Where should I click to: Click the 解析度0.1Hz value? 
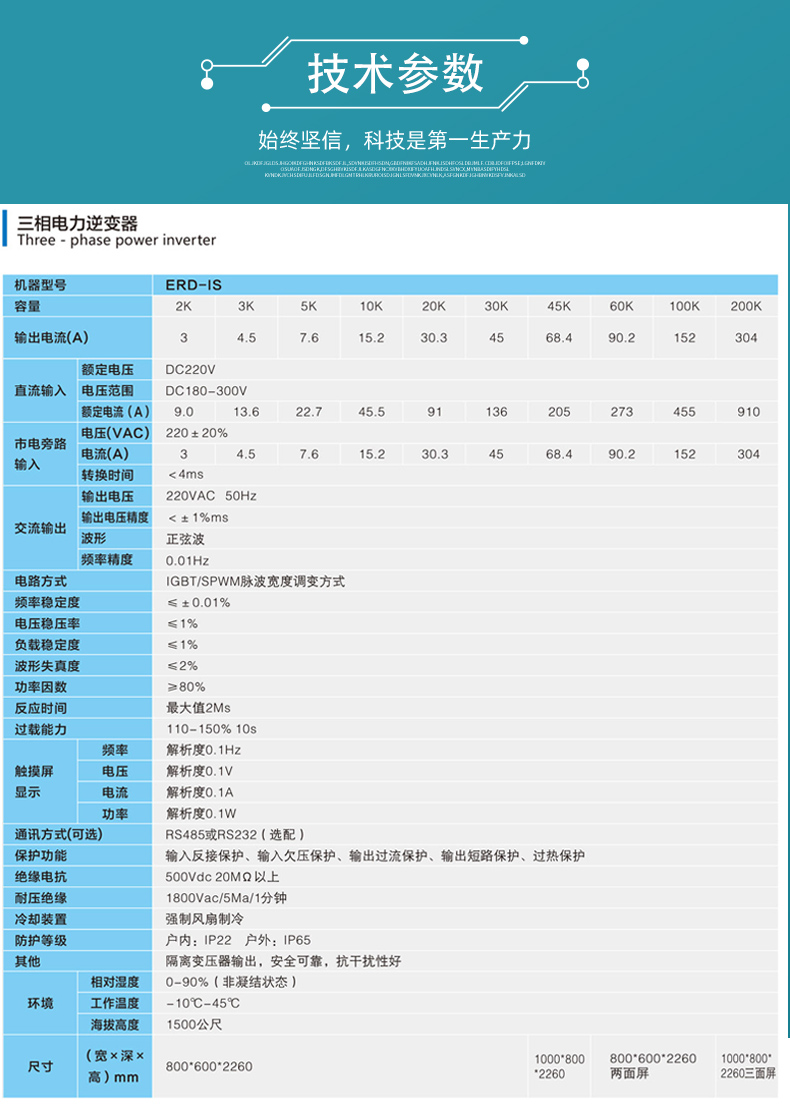click(x=203, y=750)
